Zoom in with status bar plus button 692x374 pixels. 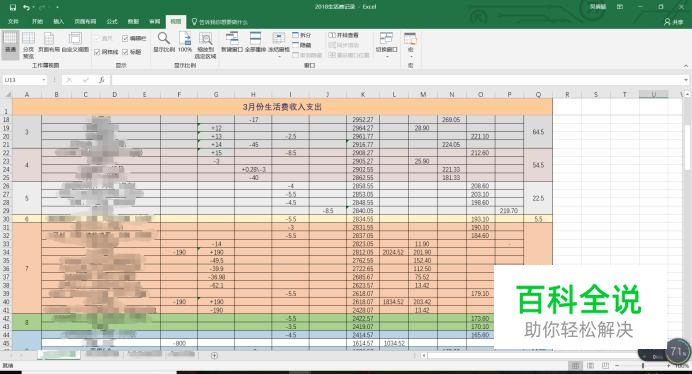668,366
